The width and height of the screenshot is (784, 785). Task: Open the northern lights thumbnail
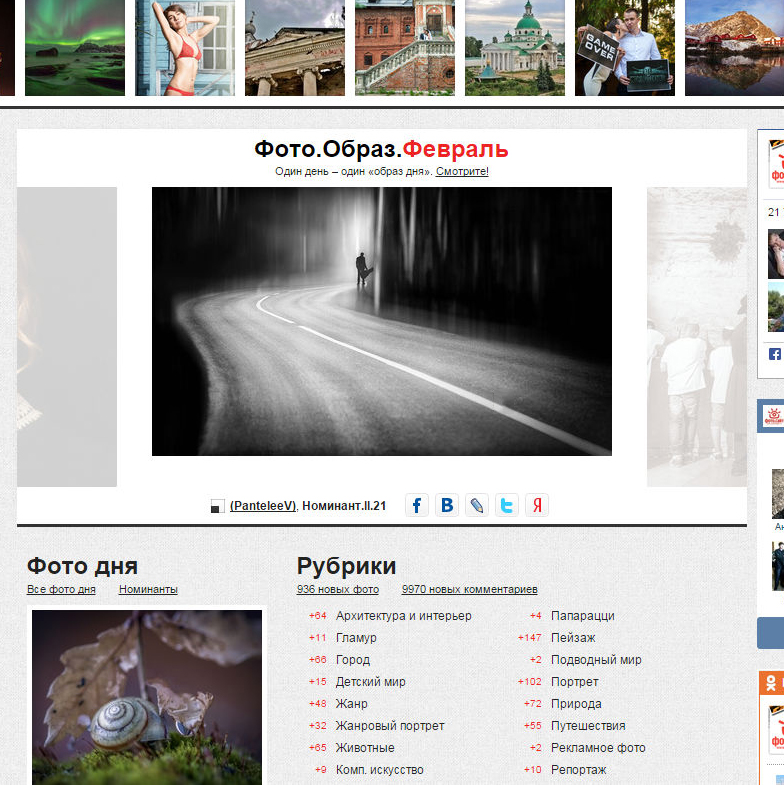click(x=75, y=48)
